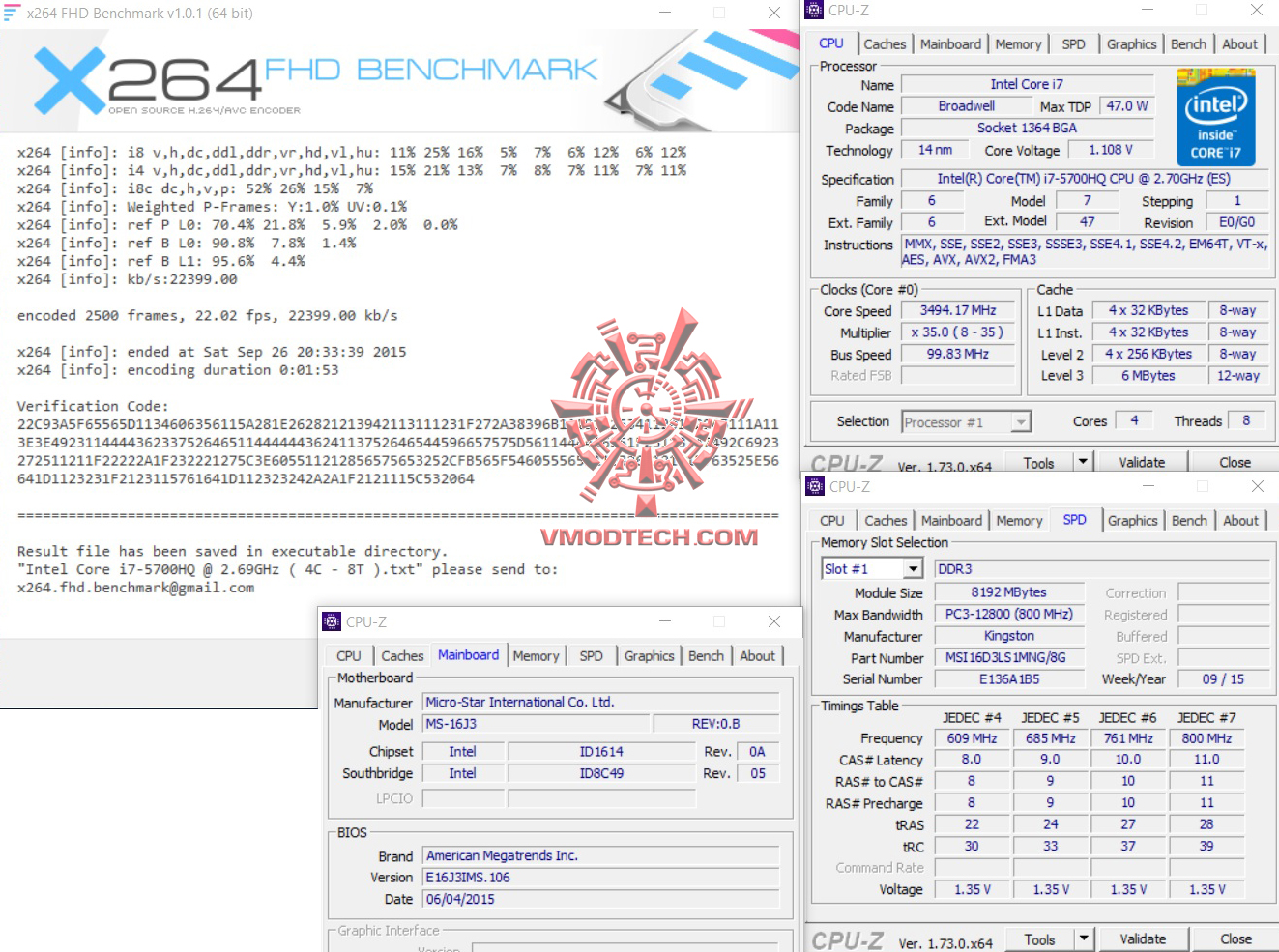Switch to Bench tab in the CPU-Z SPD window

click(x=1189, y=521)
